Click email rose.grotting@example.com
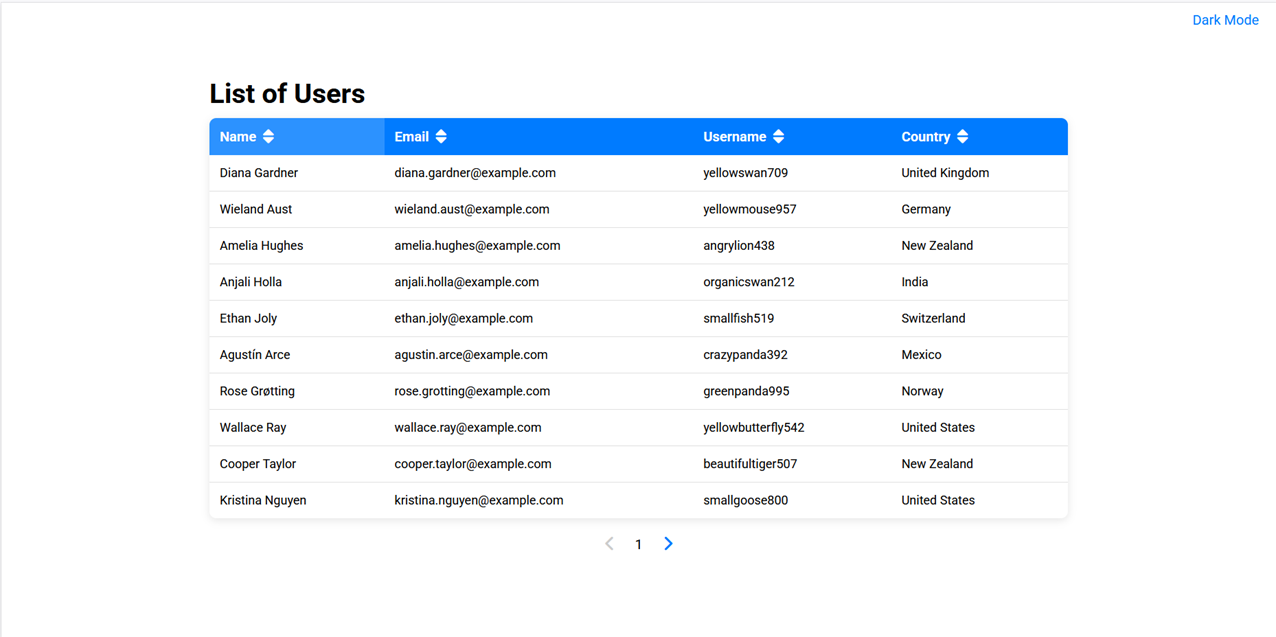This screenshot has height=637, width=1276. pyautogui.click(x=472, y=391)
